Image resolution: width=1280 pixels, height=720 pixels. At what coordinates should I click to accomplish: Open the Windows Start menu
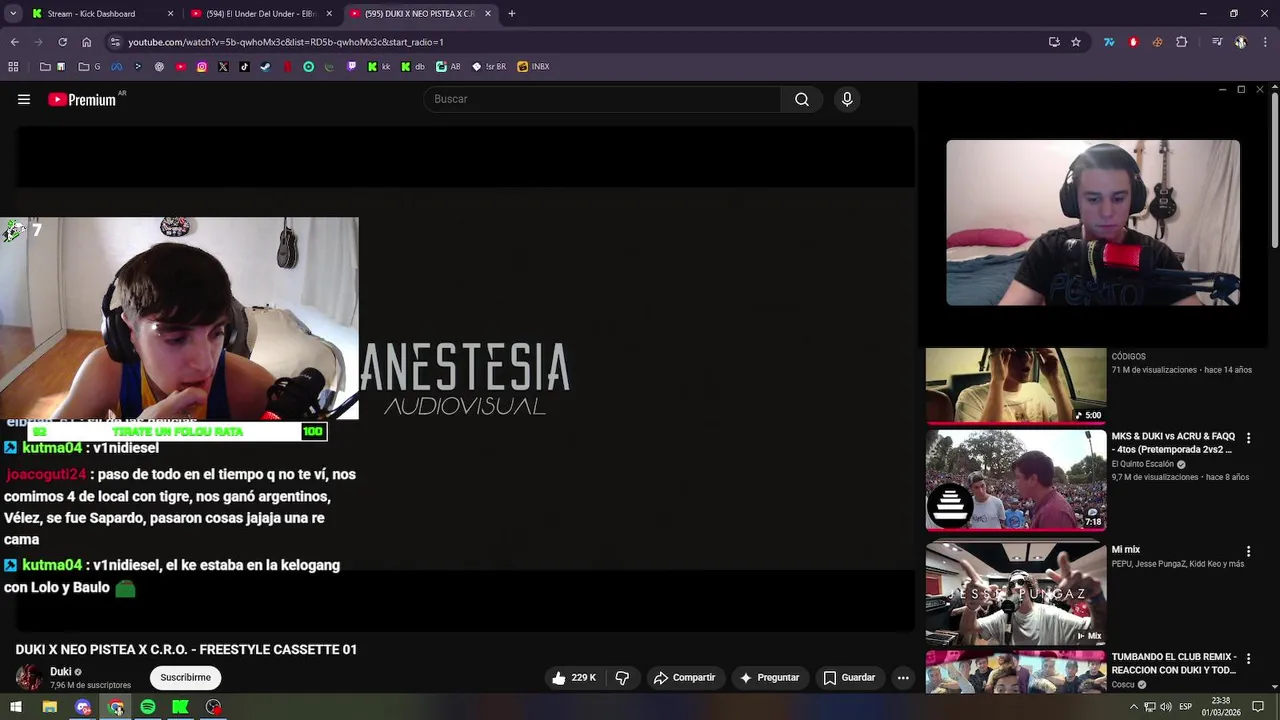coord(16,707)
